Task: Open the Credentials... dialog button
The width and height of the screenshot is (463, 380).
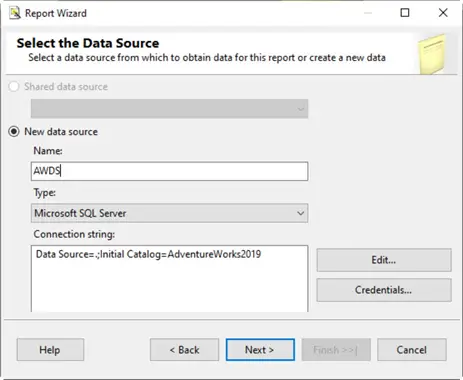Action: coord(384,290)
